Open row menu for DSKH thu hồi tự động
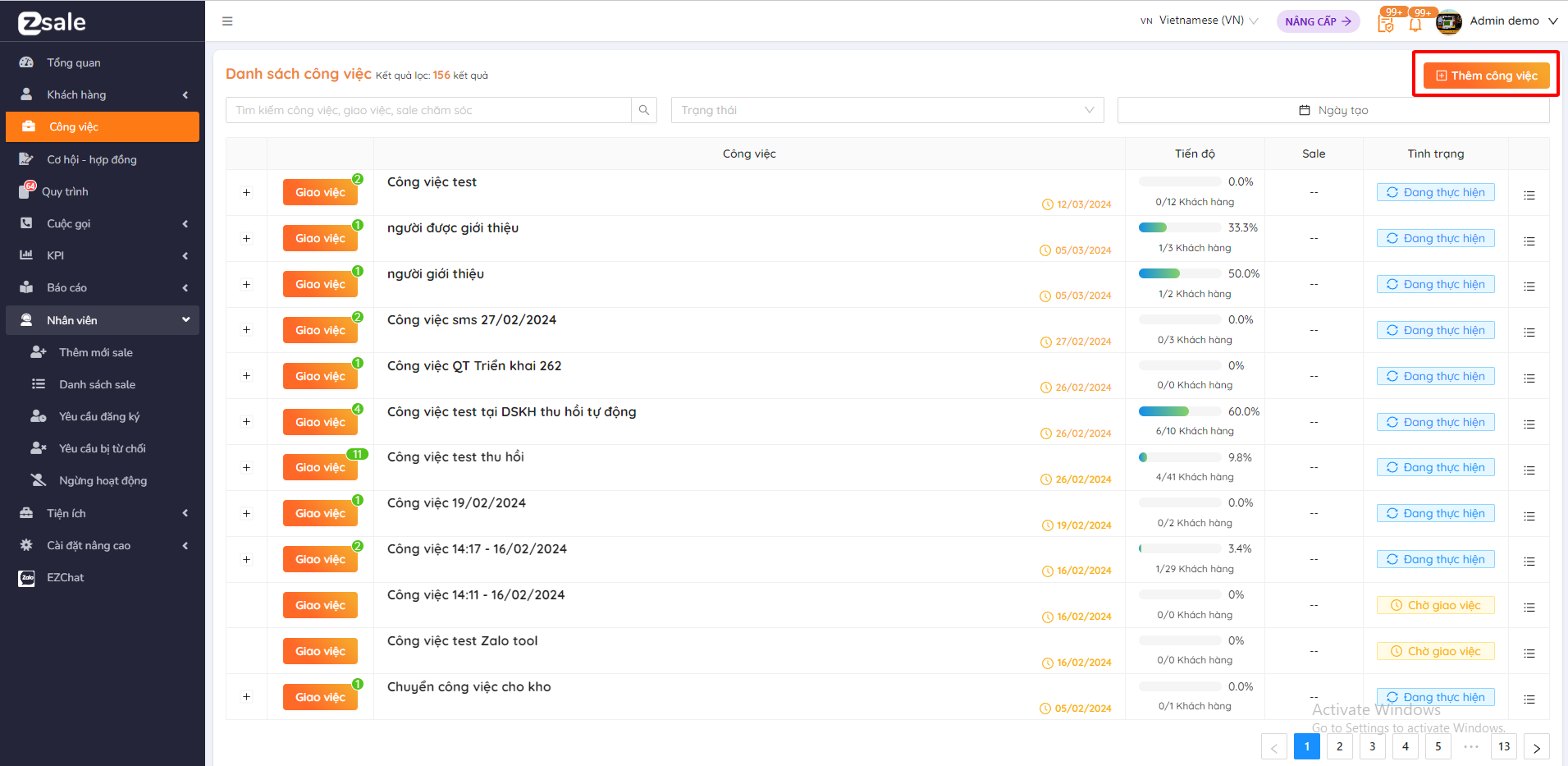1568x766 pixels. click(x=1529, y=424)
